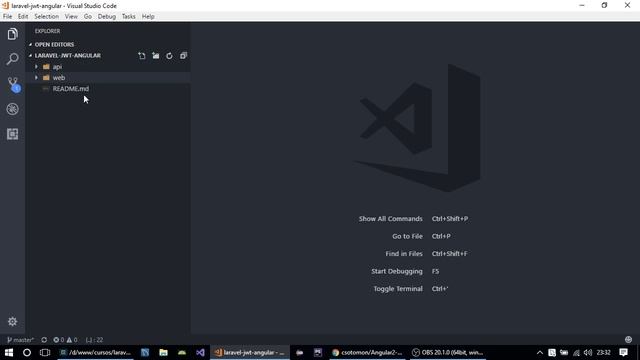Image resolution: width=640 pixels, height=360 pixels.
Task: Expand the web folder
Action: (x=108, y=78)
